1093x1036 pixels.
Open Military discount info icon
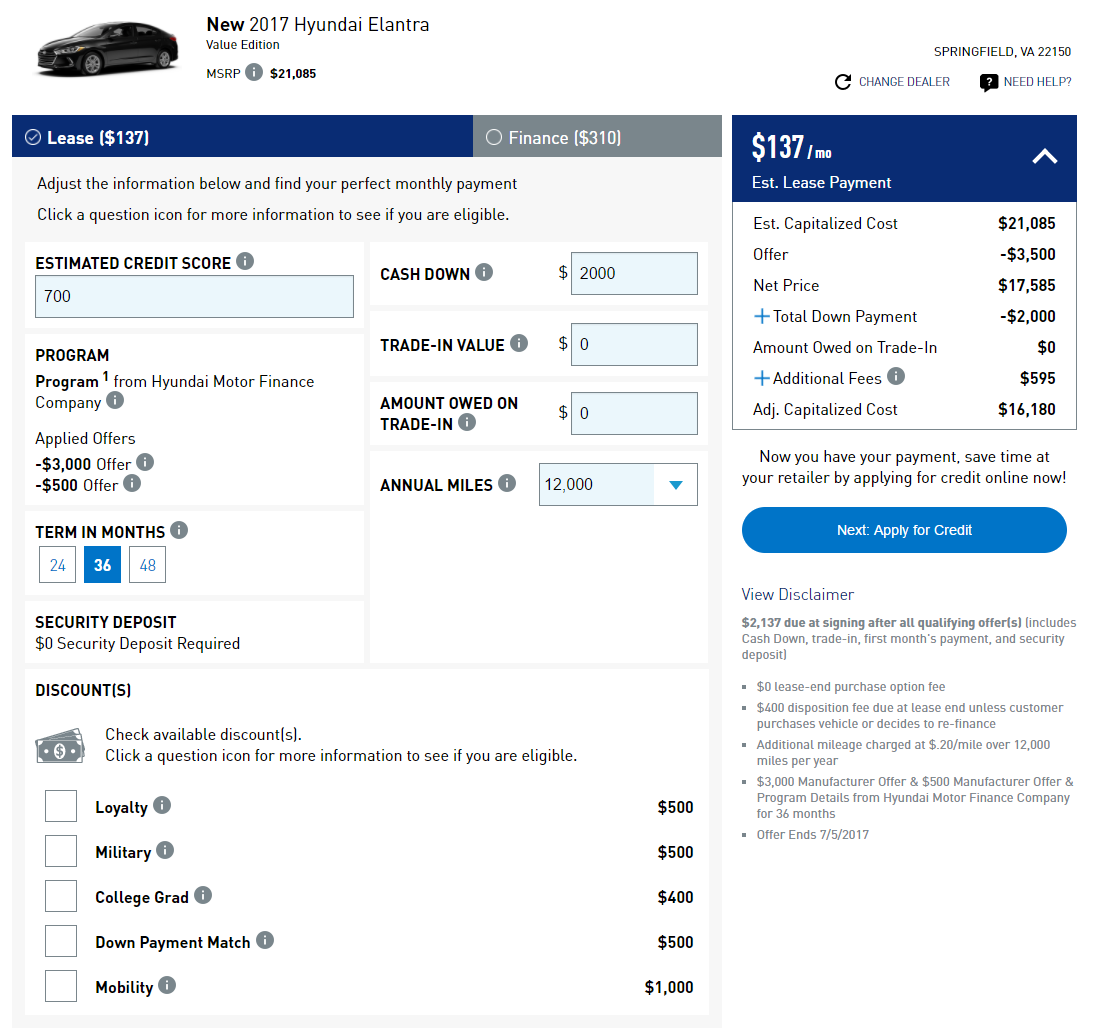tap(165, 851)
